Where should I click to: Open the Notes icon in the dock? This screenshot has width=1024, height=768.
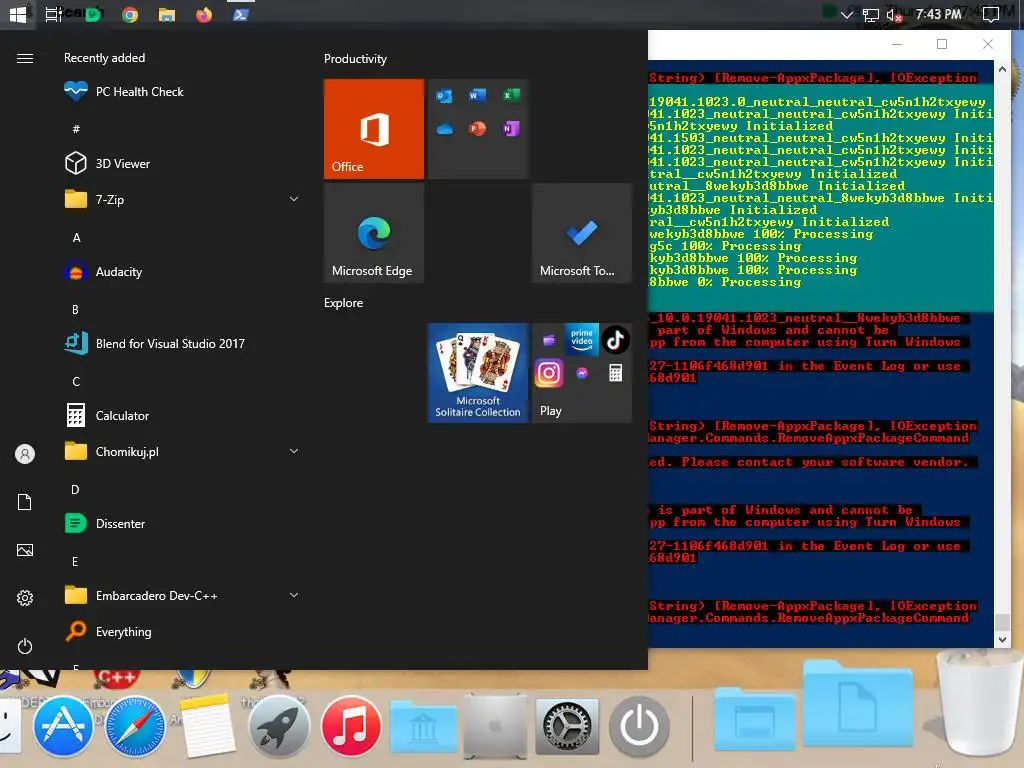[207, 725]
